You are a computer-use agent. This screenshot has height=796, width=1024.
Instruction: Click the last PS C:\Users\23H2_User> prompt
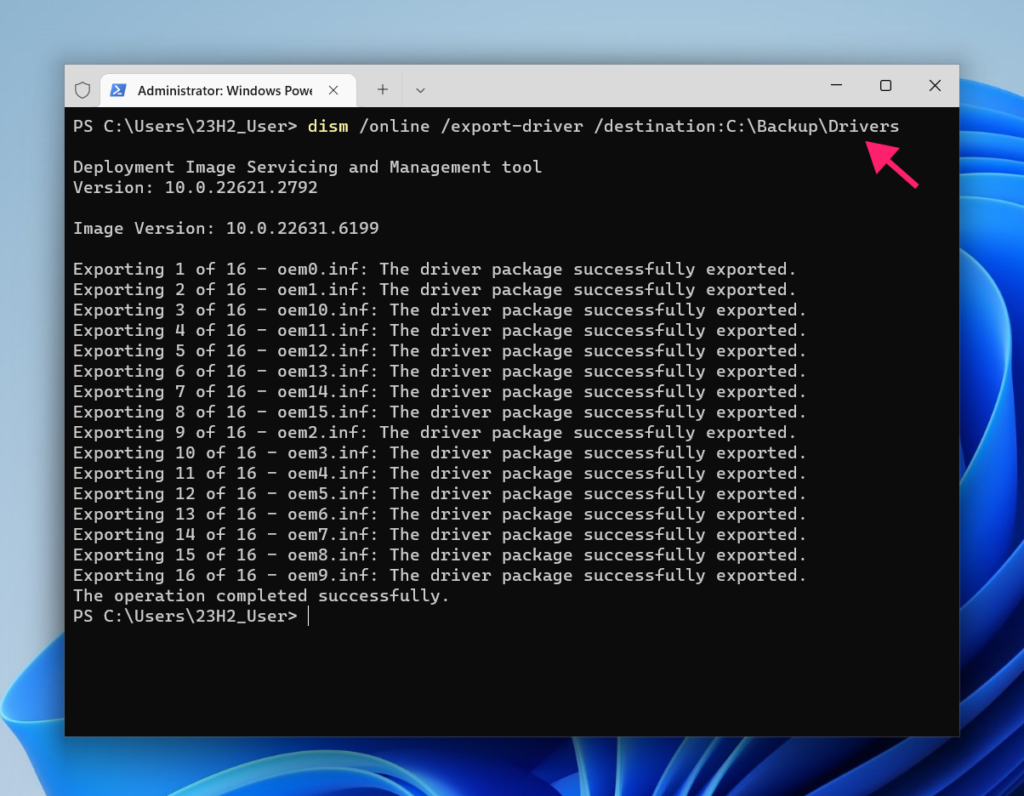pyautogui.click(x=185, y=616)
